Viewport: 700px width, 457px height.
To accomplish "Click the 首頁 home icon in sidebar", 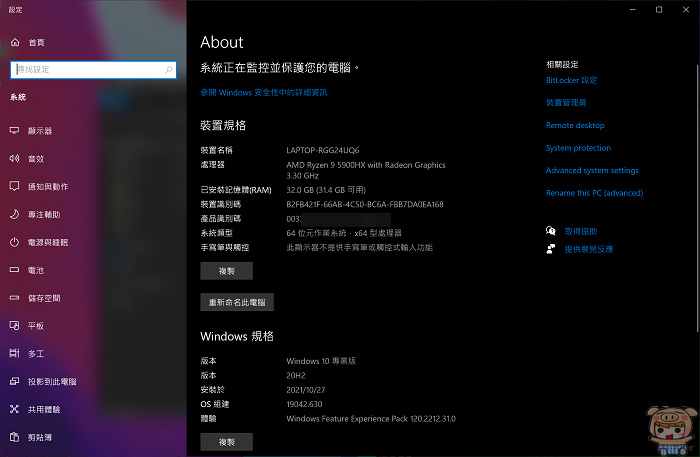I will (14, 43).
